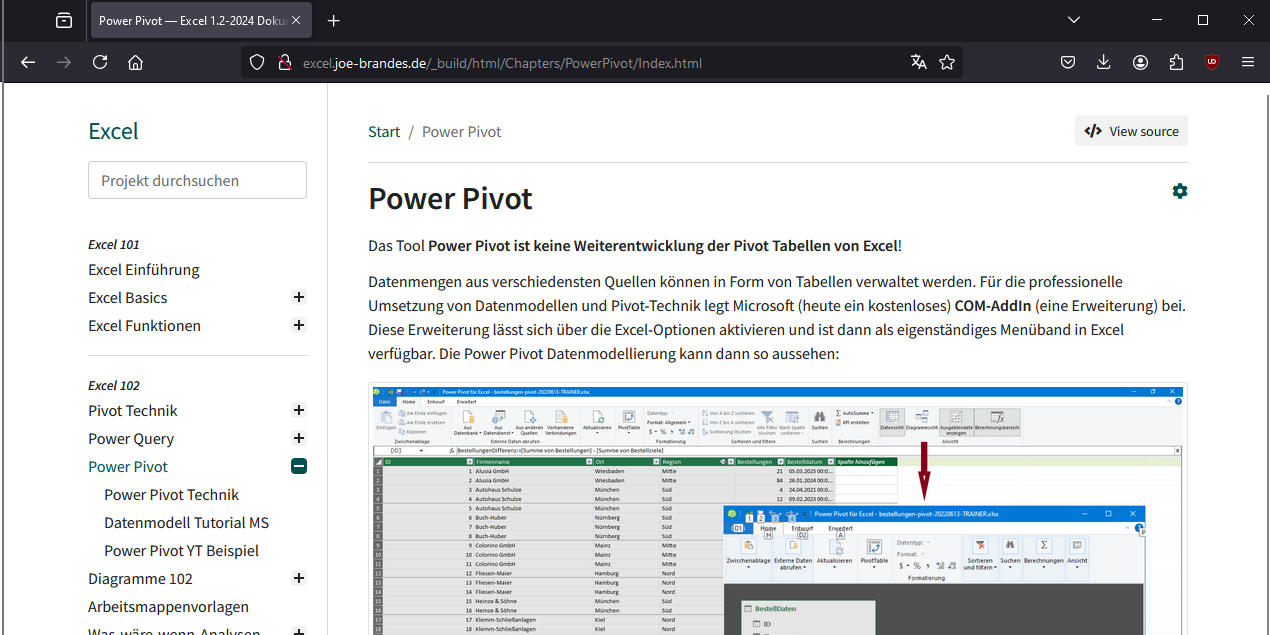The image size is (1270, 635).
Task: Click the Start breadcrumb link
Action: (384, 132)
